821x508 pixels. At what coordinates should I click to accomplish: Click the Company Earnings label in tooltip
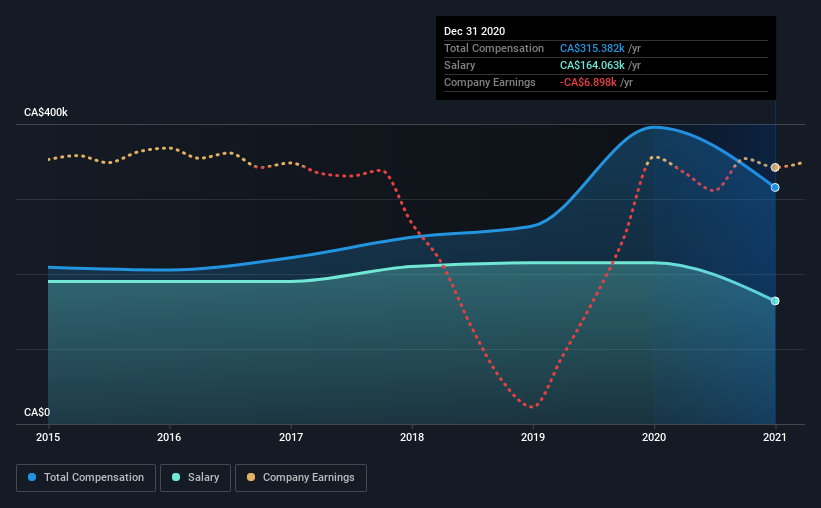click(490, 82)
